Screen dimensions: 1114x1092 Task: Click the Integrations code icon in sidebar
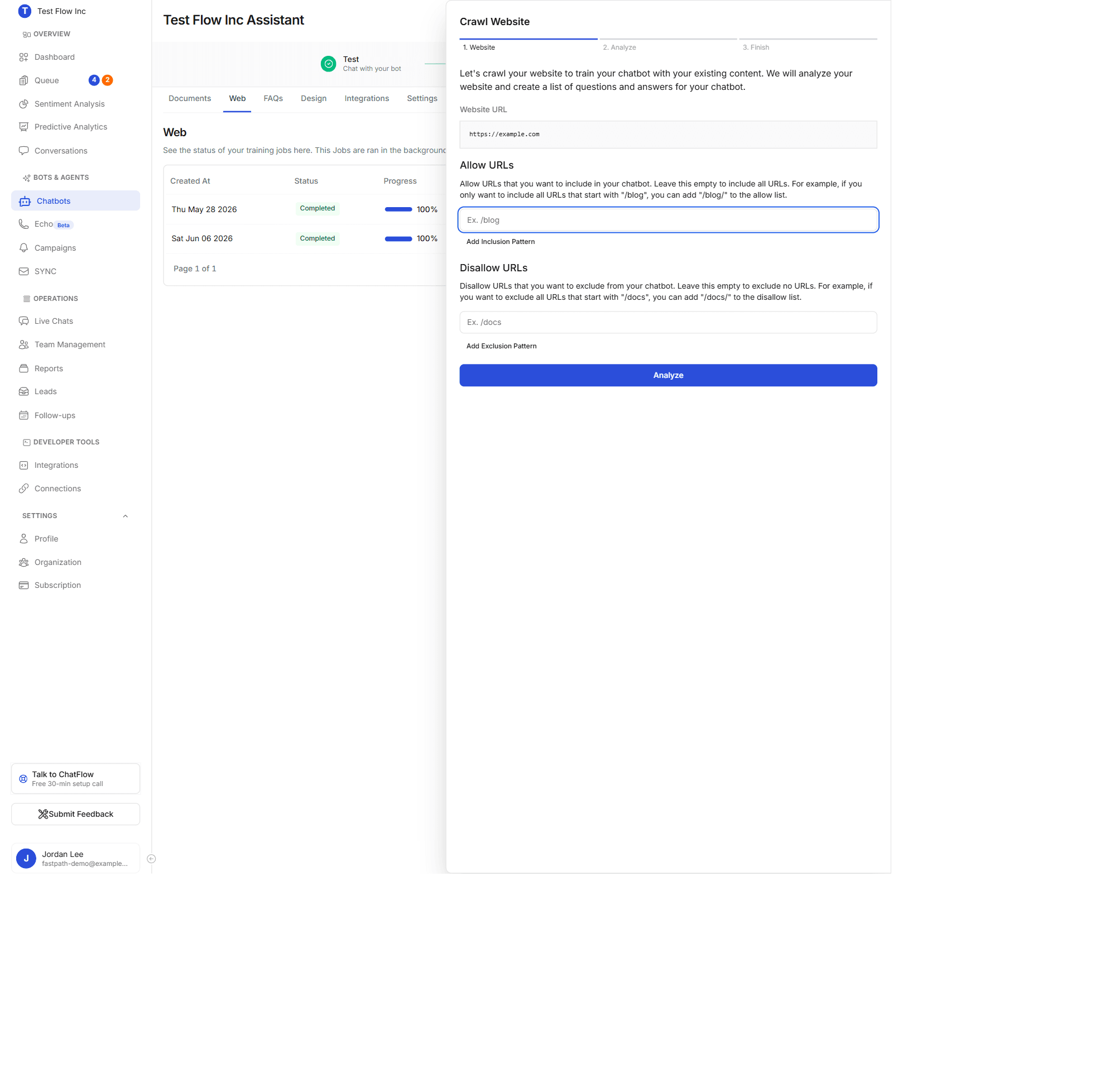click(23, 465)
